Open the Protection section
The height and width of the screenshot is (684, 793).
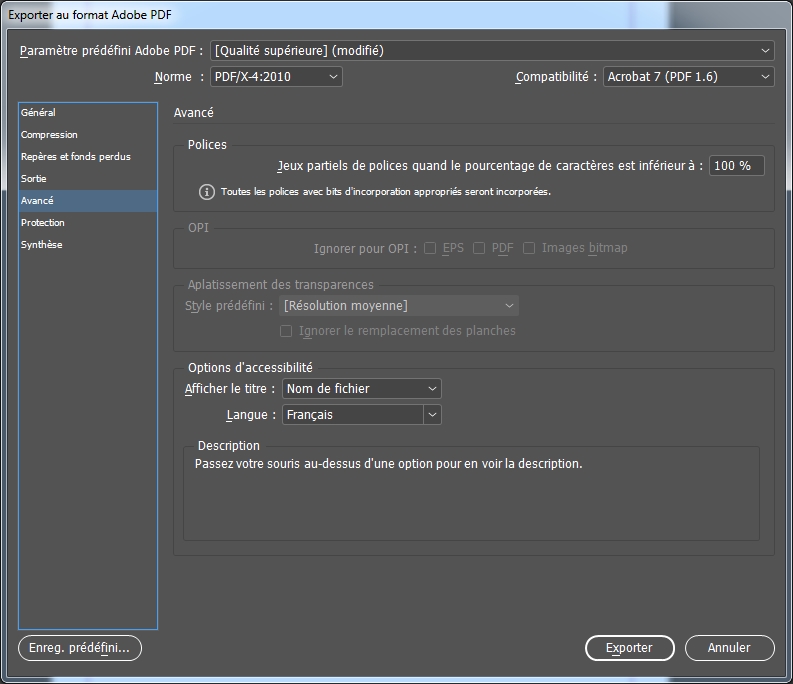pyautogui.click(x=88, y=223)
